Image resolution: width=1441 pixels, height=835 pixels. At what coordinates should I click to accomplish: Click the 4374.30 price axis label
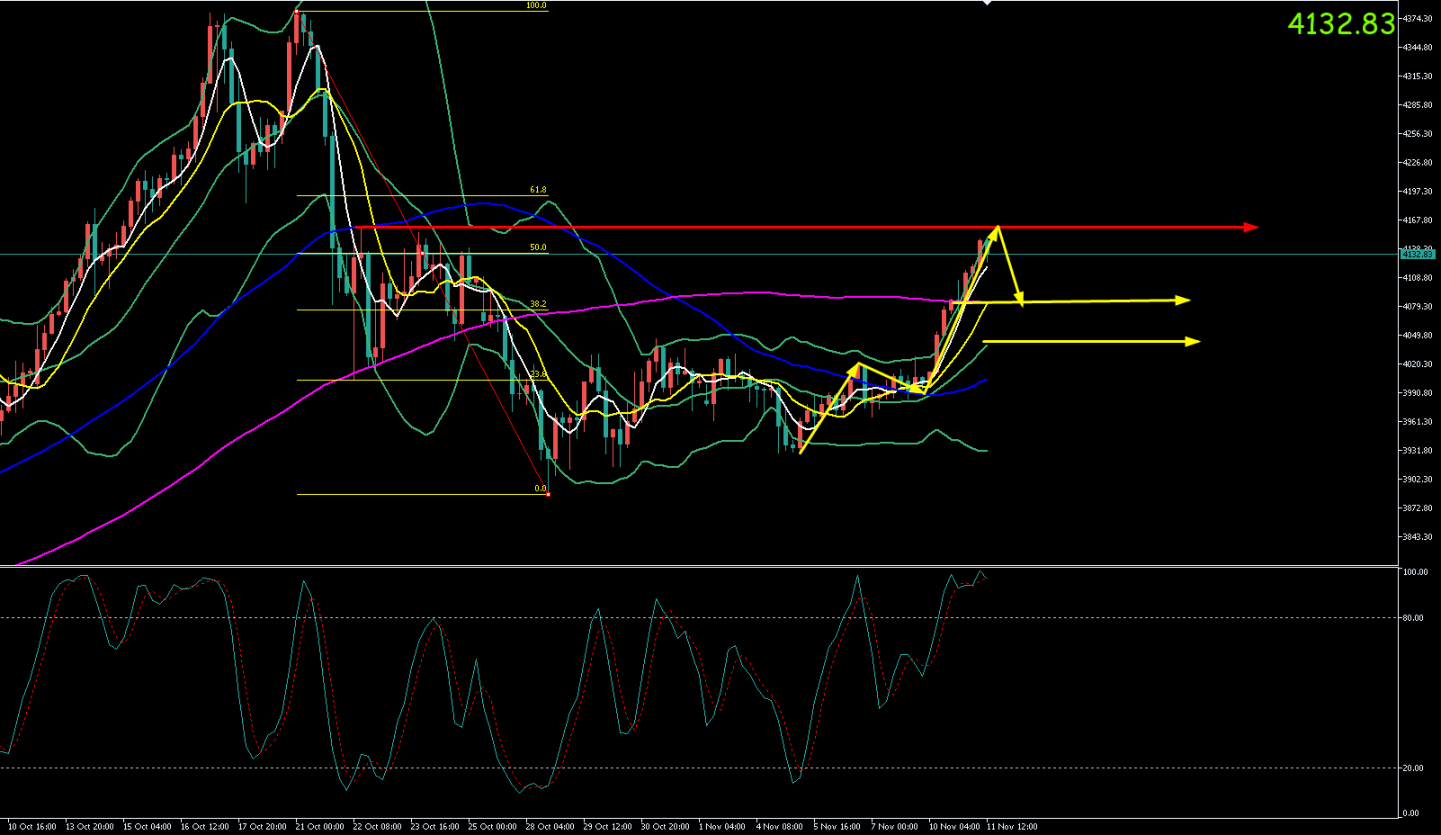1416,19
